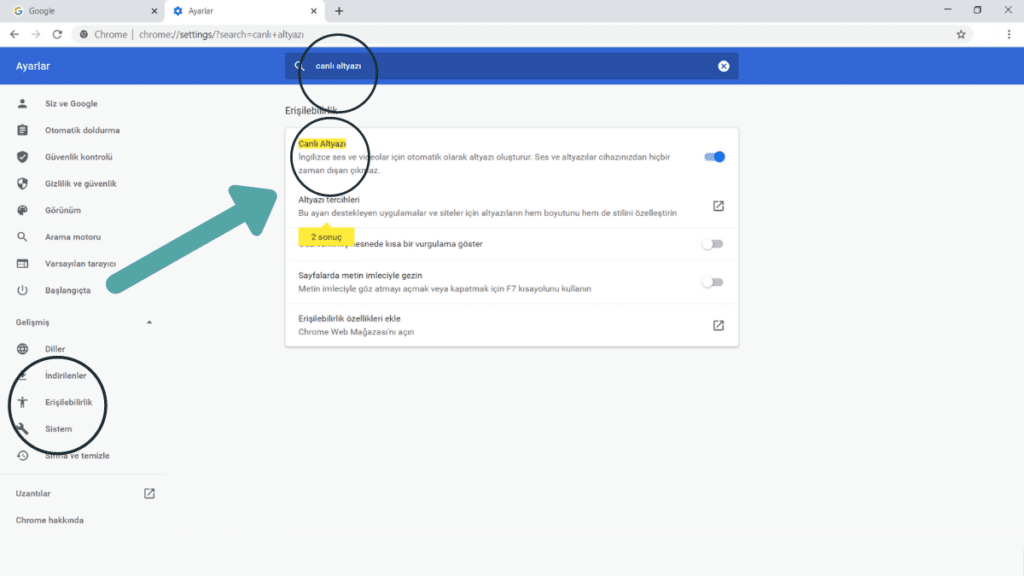Screen dimensions: 1024x576
Task: Click the person icon for Siz ve Google
Action: (22, 103)
